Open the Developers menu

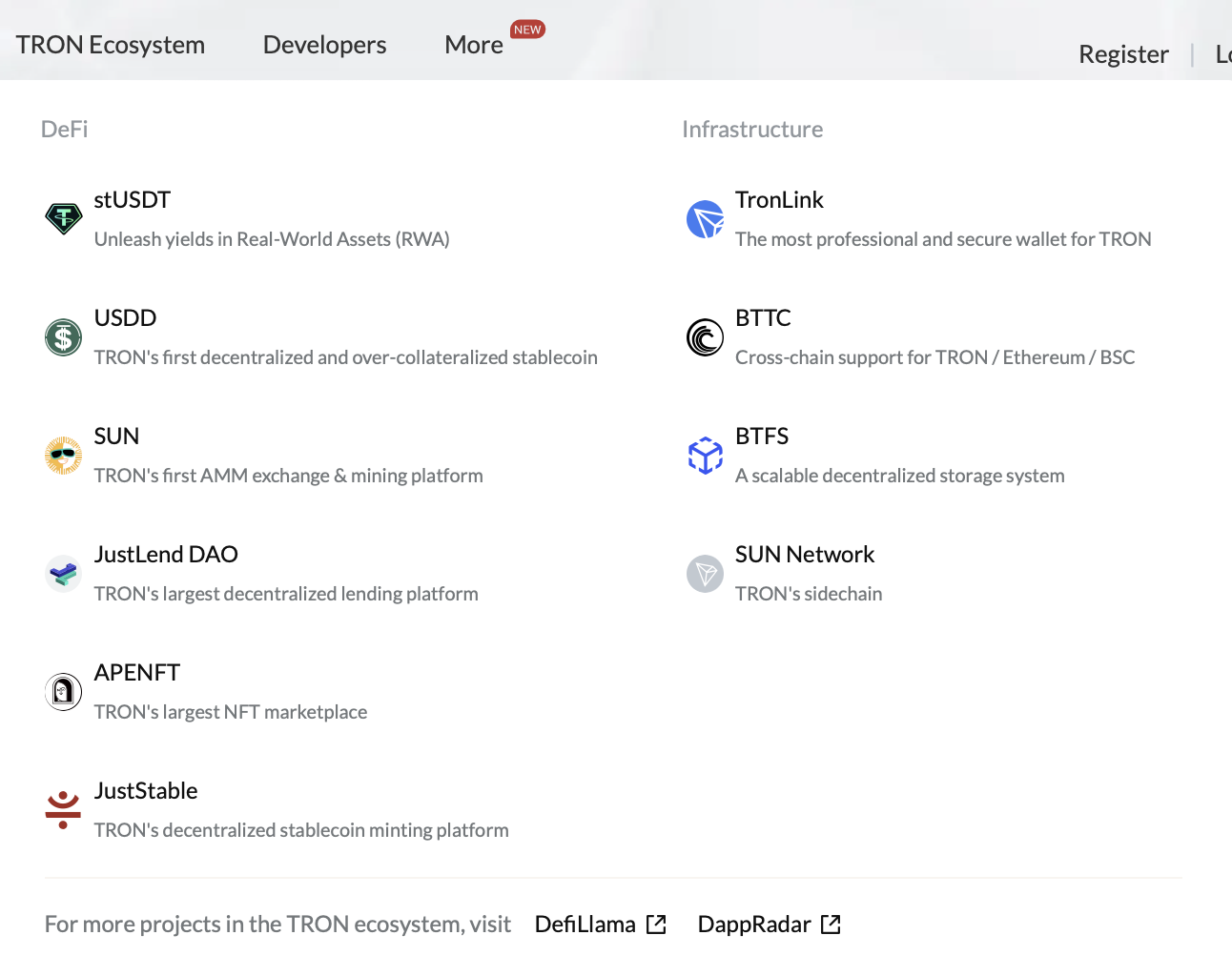click(x=324, y=45)
